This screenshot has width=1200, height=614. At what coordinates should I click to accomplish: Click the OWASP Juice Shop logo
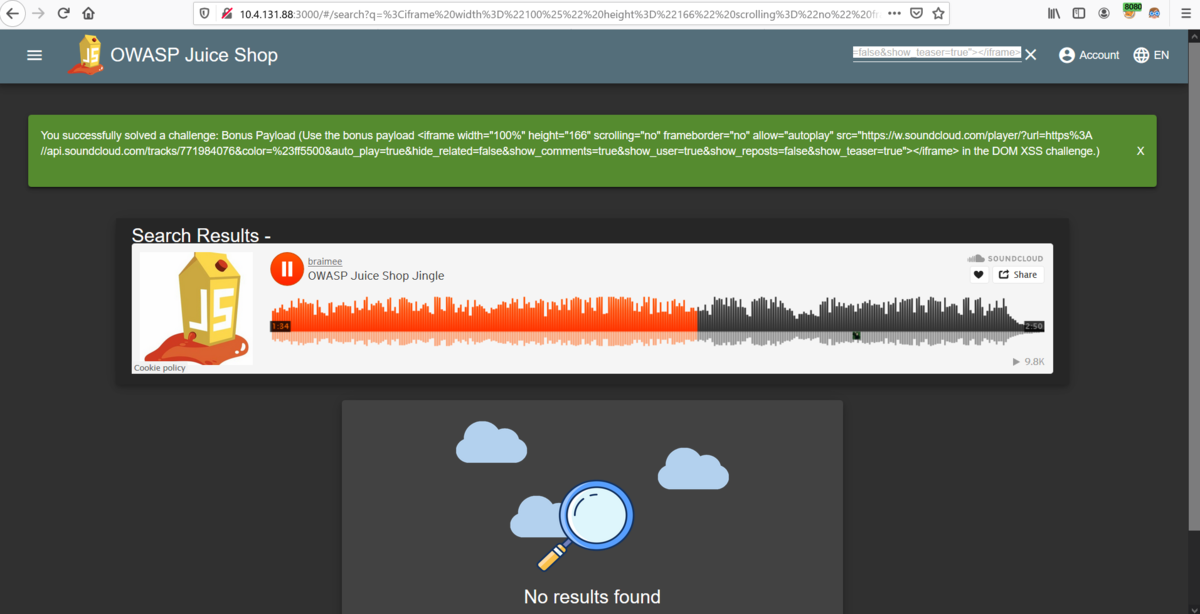85,55
